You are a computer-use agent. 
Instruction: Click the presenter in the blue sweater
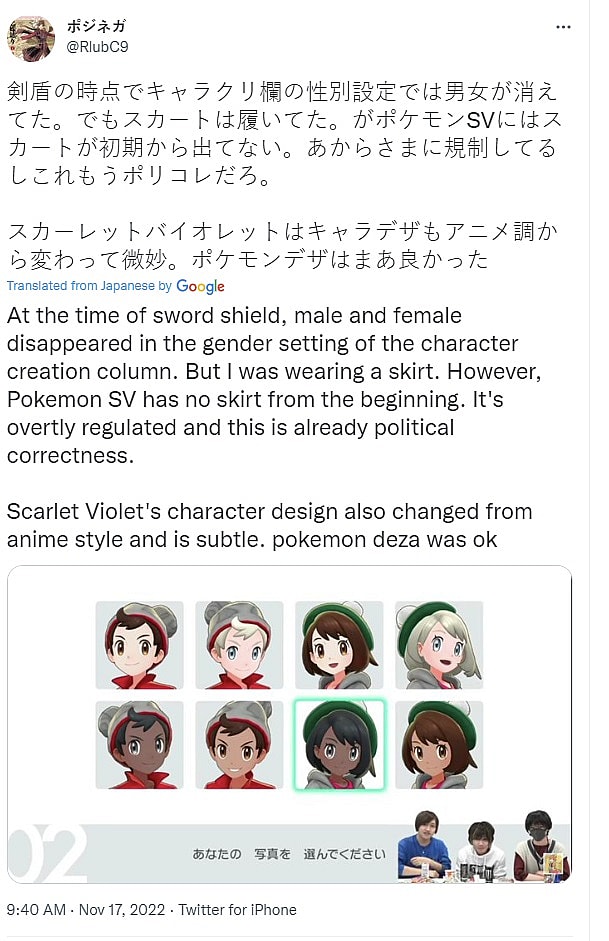(x=424, y=845)
